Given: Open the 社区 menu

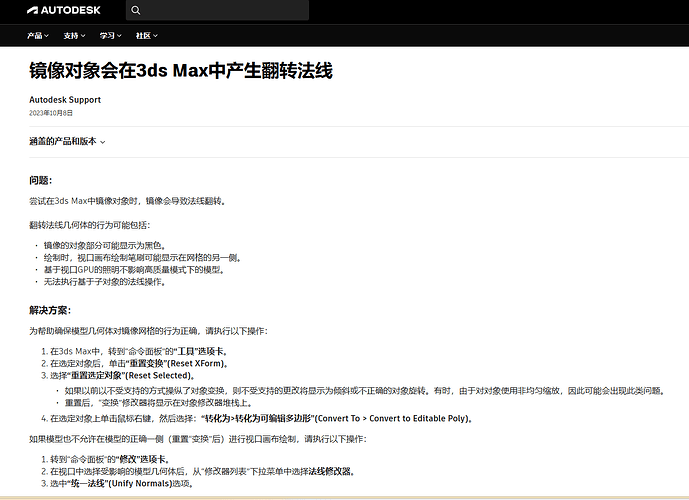Looking at the screenshot, I should (146, 36).
